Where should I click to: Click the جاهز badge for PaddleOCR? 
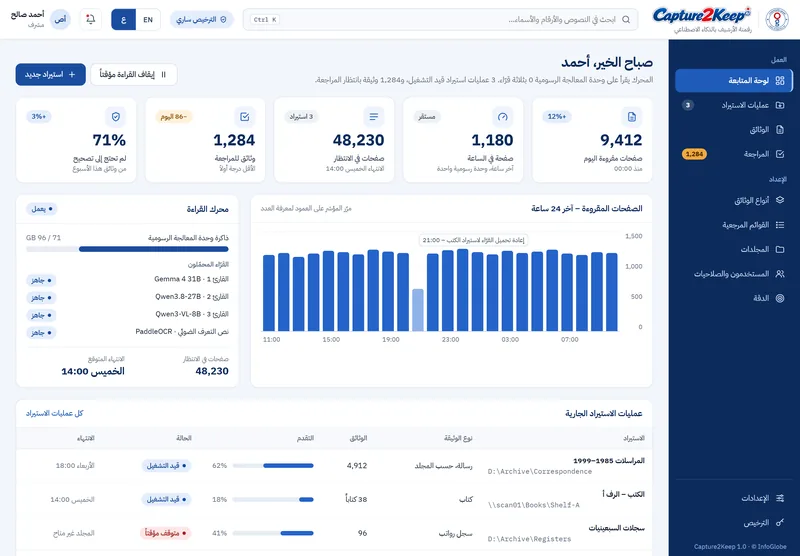point(41,333)
